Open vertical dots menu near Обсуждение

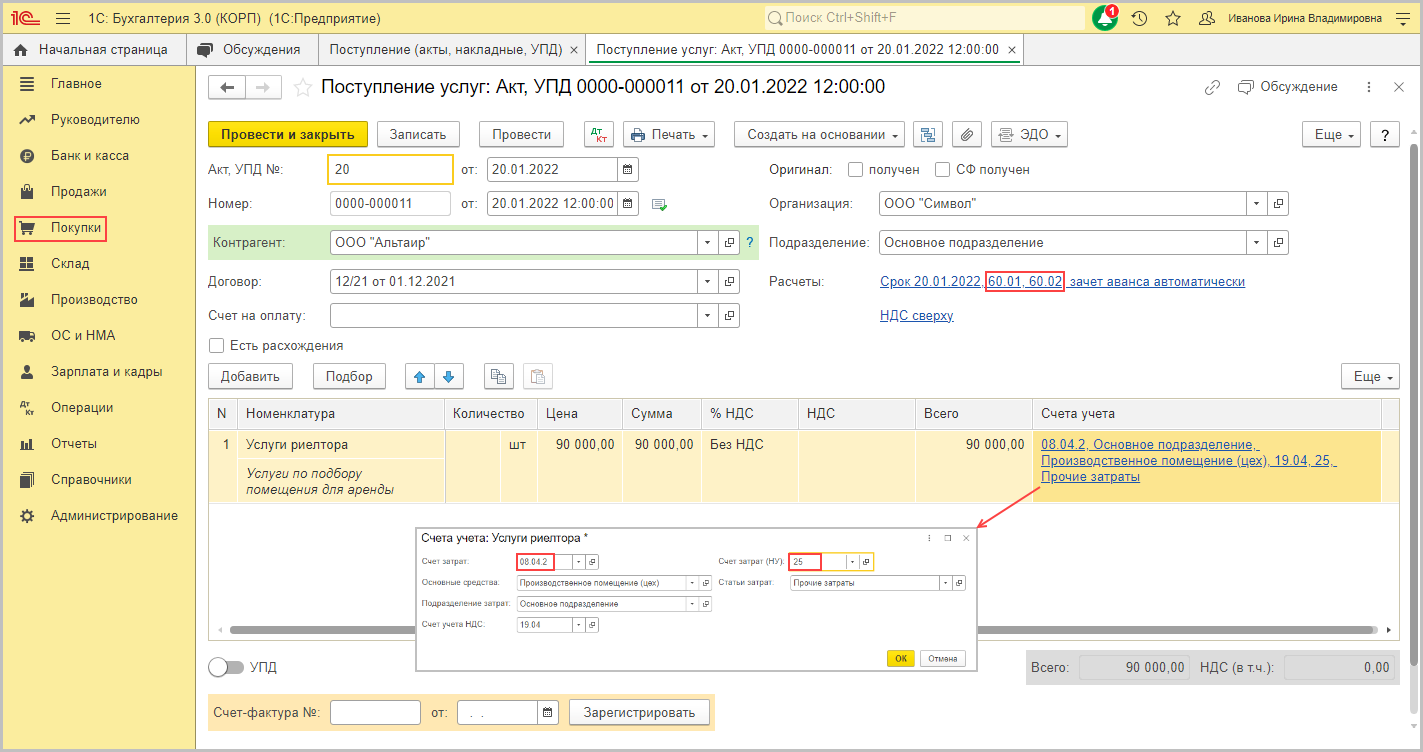coord(1367,87)
